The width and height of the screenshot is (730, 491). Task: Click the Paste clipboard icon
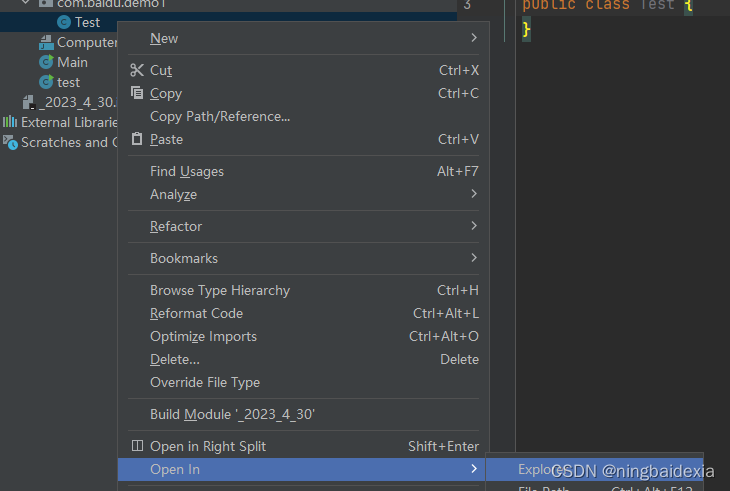click(x=137, y=139)
